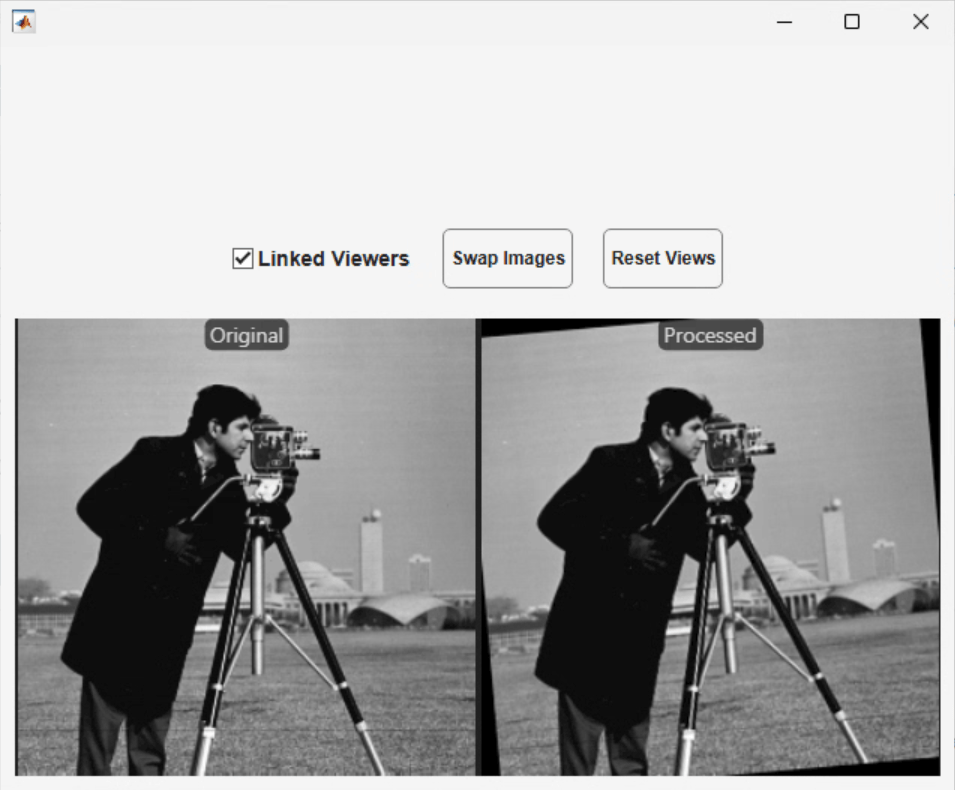Minimize the viewer window
Viewport: 955px width, 790px height.
click(784, 22)
